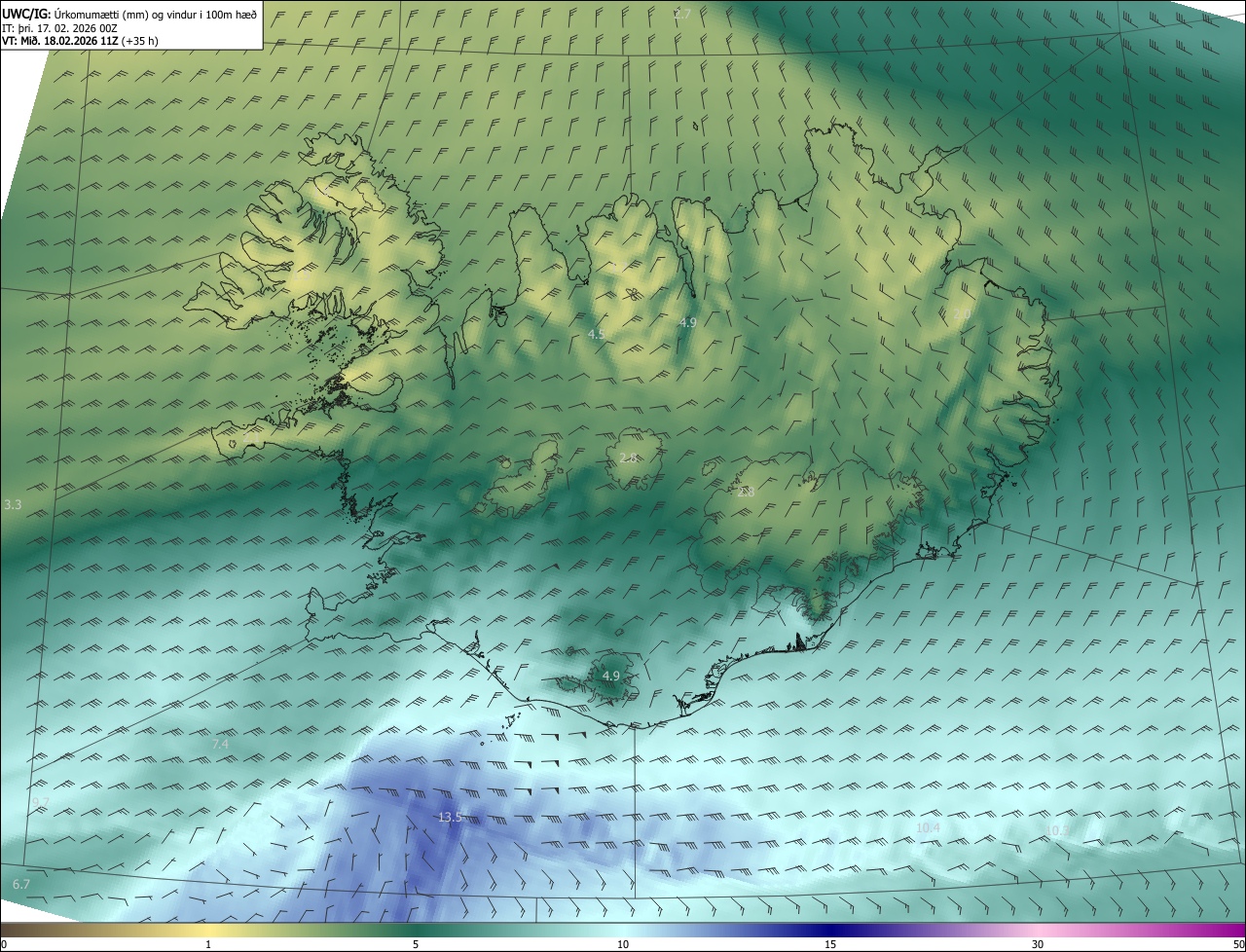1246x952 pixels.
Task: Click the colorbar tick label "0"
Action: tap(4, 944)
